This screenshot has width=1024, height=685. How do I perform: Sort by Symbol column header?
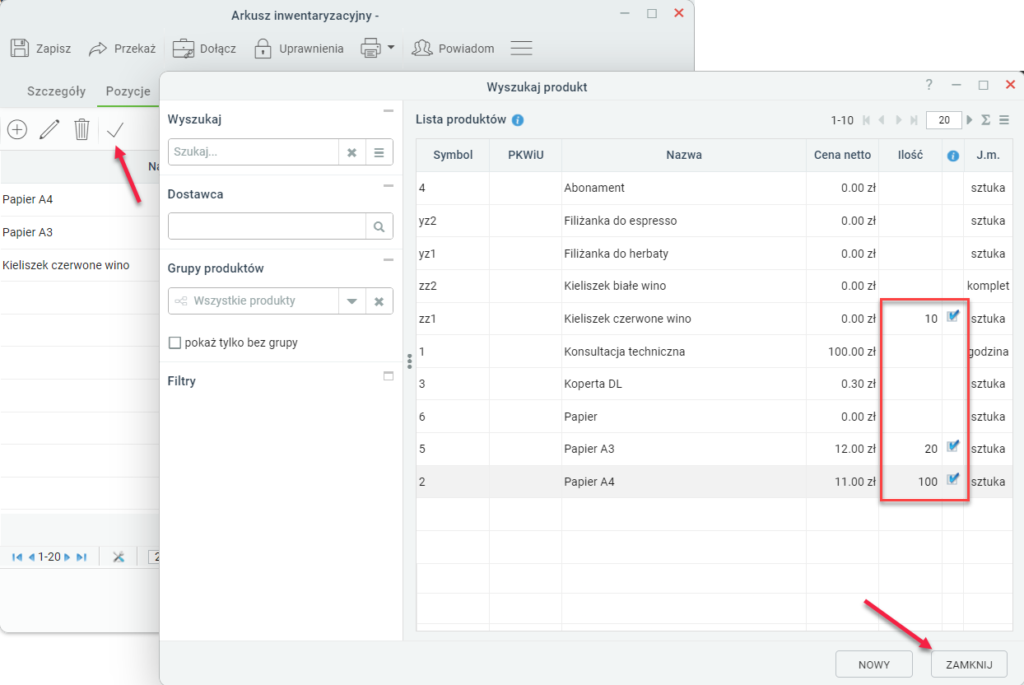tap(453, 155)
